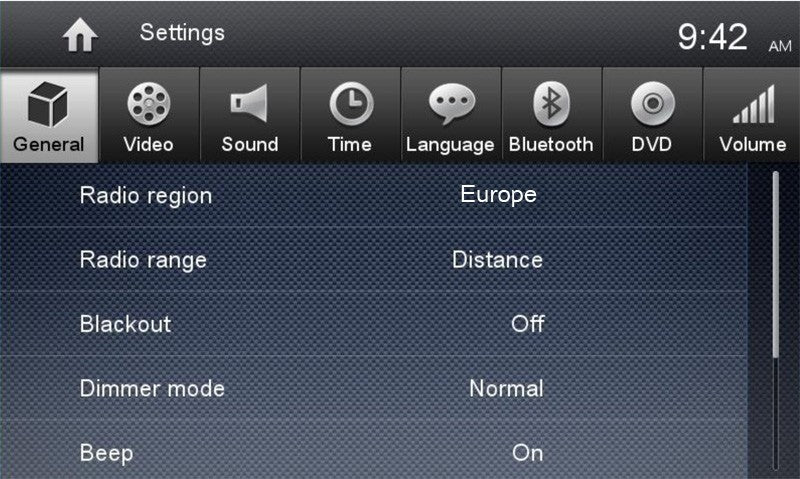The image size is (800, 479).
Task: Click the vertical scrollbar thumb
Action: tap(776, 265)
